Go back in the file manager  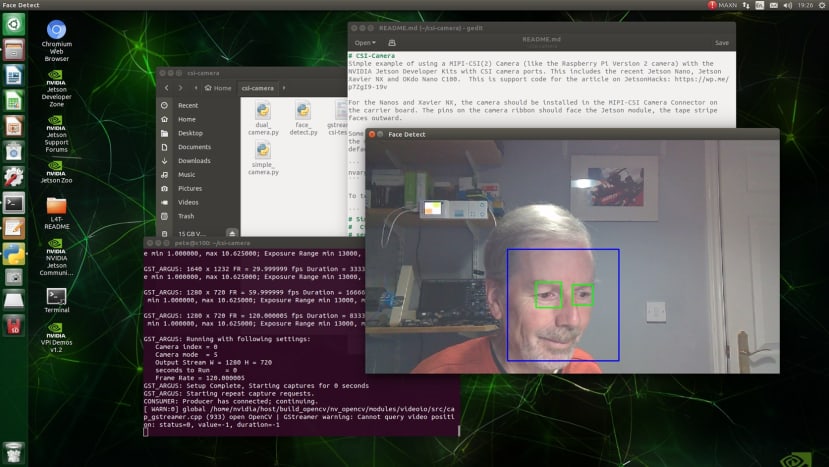tap(167, 88)
